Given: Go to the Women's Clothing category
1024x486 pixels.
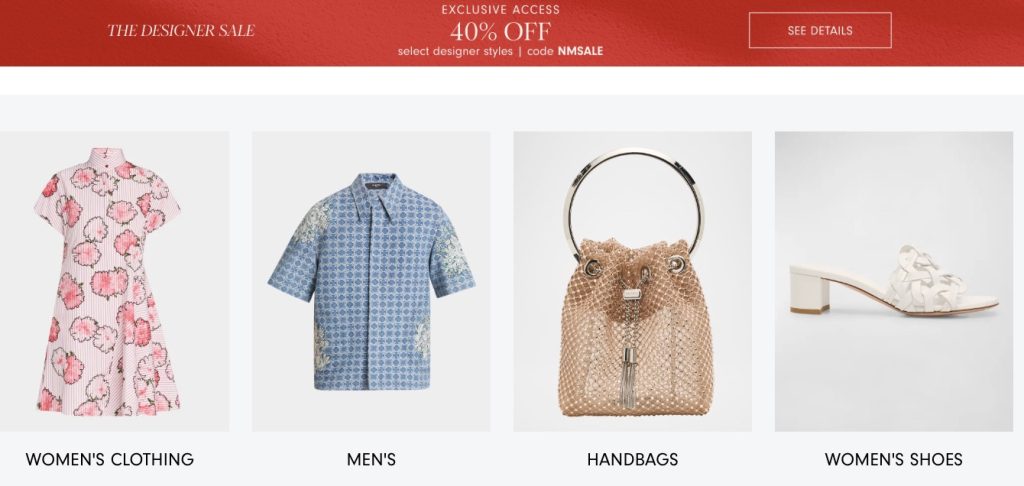Looking at the screenshot, I should (110, 459).
